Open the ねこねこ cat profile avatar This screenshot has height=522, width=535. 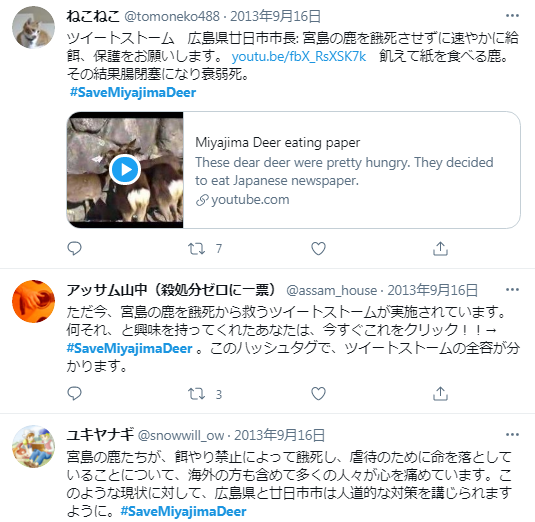click(x=33, y=27)
